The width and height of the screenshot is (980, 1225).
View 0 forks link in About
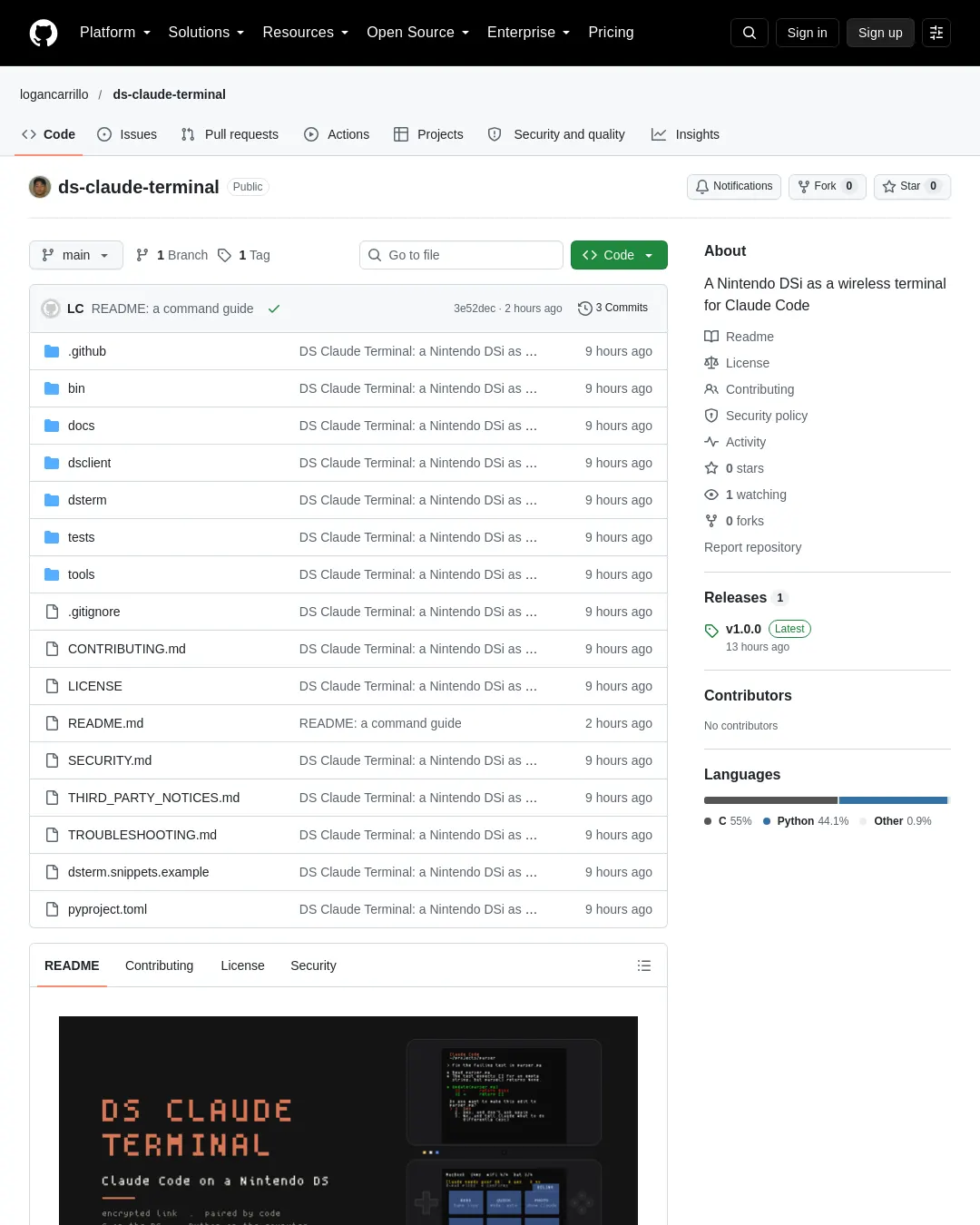click(x=734, y=521)
